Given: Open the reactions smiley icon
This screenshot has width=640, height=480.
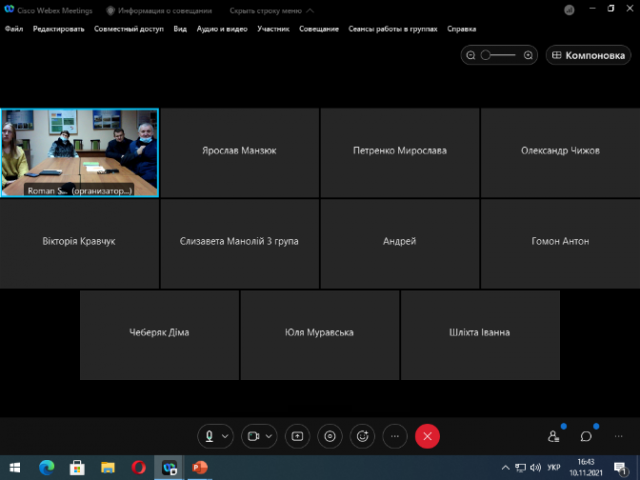Looking at the screenshot, I should tap(362, 436).
